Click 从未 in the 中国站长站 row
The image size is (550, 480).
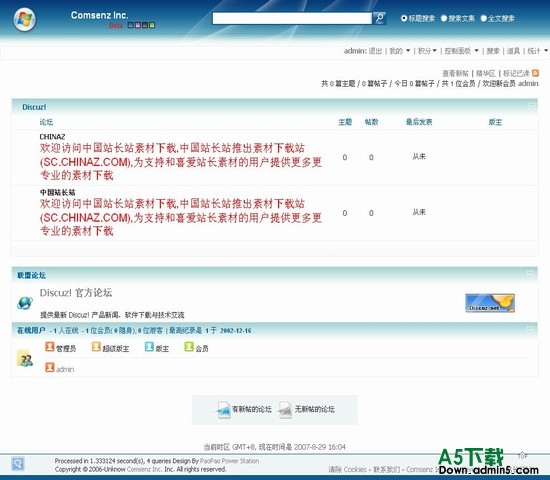coord(419,212)
